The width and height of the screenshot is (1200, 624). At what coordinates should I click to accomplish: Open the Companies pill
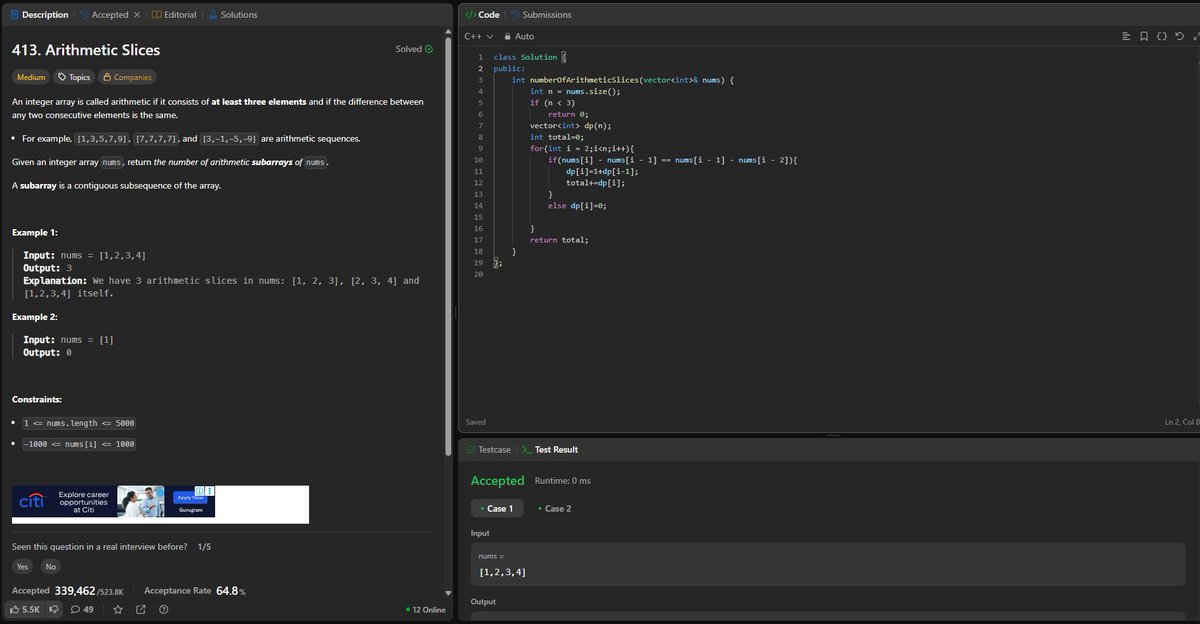point(127,77)
